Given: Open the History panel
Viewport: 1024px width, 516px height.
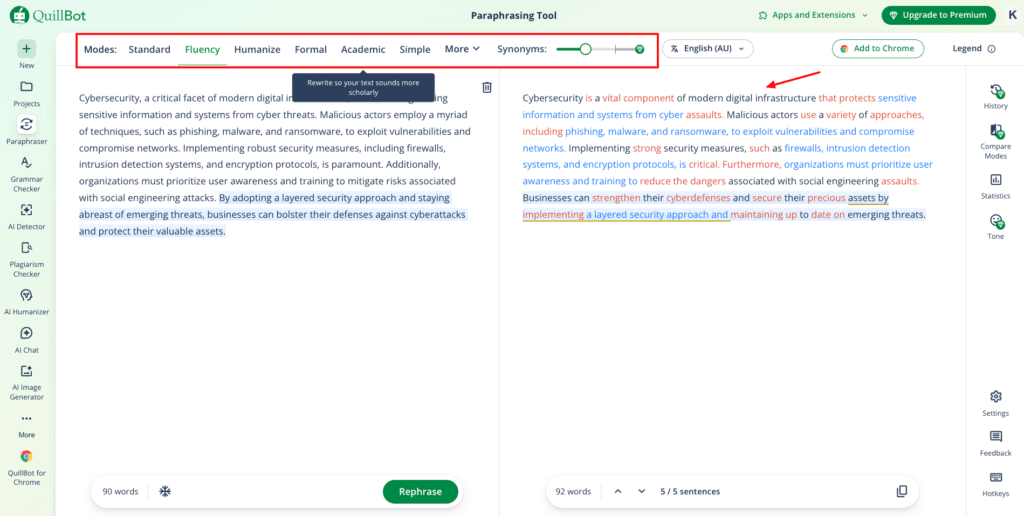Looking at the screenshot, I should (x=995, y=97).
